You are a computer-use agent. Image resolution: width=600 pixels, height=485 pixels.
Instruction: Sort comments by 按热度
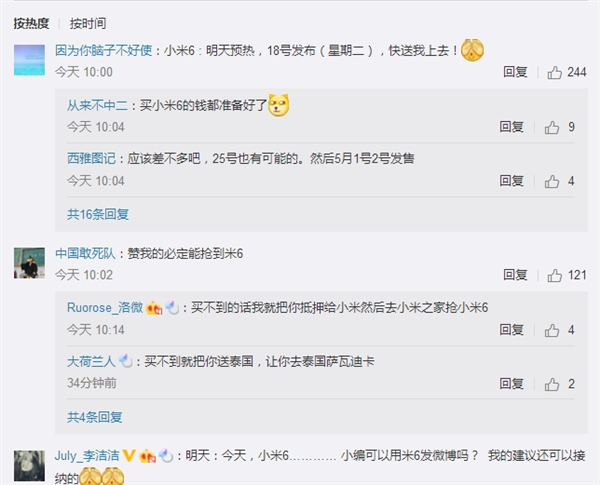(x=31, y=23)
